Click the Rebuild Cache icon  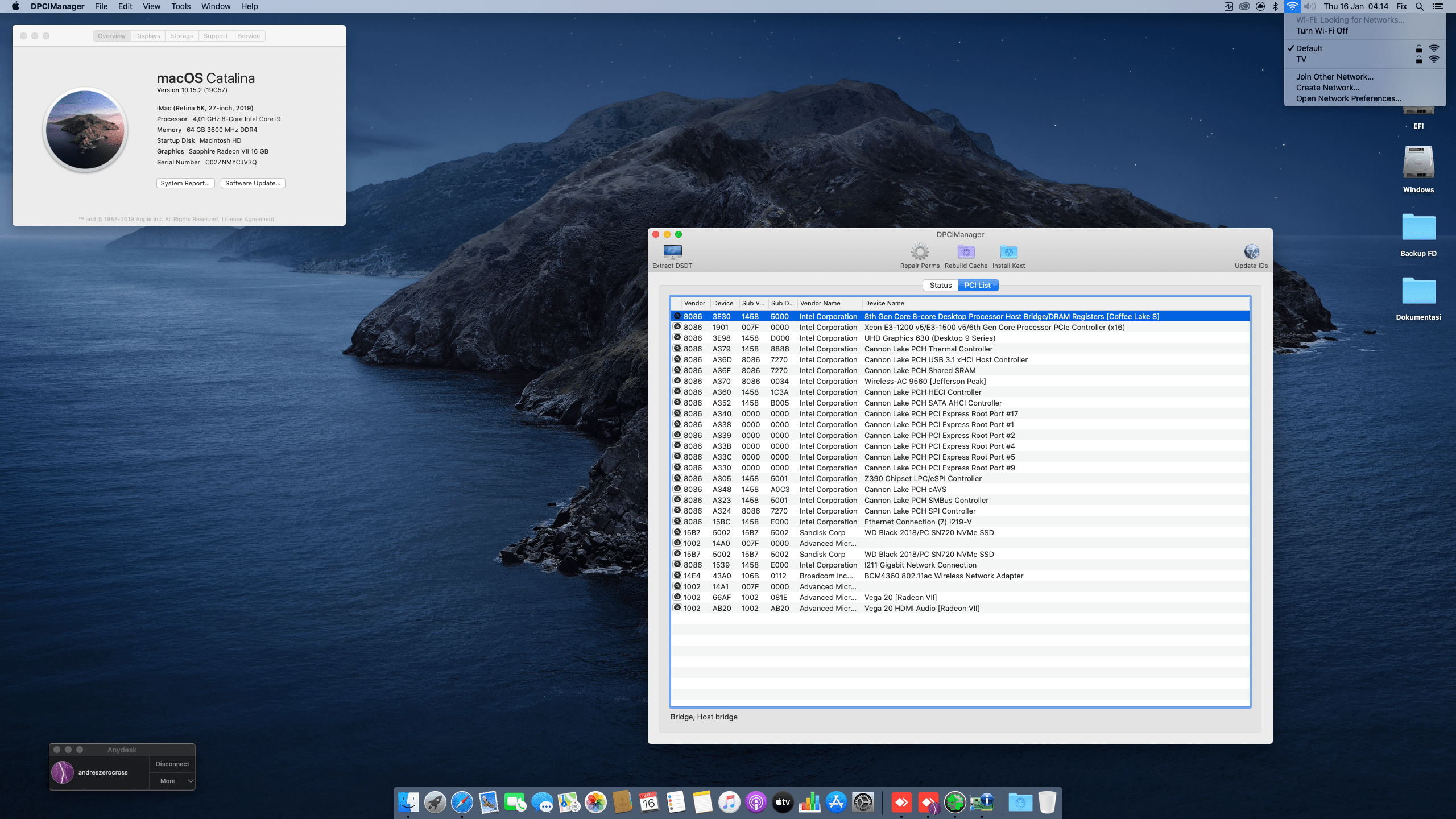coord(966,252)
